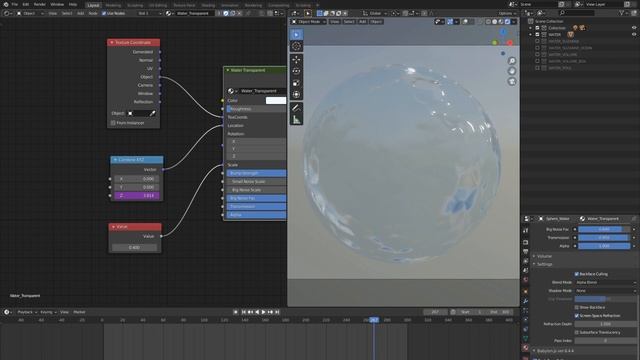Select the Select Box tool in viewport
The image size is (640, 360).
(x=296, y=35)
